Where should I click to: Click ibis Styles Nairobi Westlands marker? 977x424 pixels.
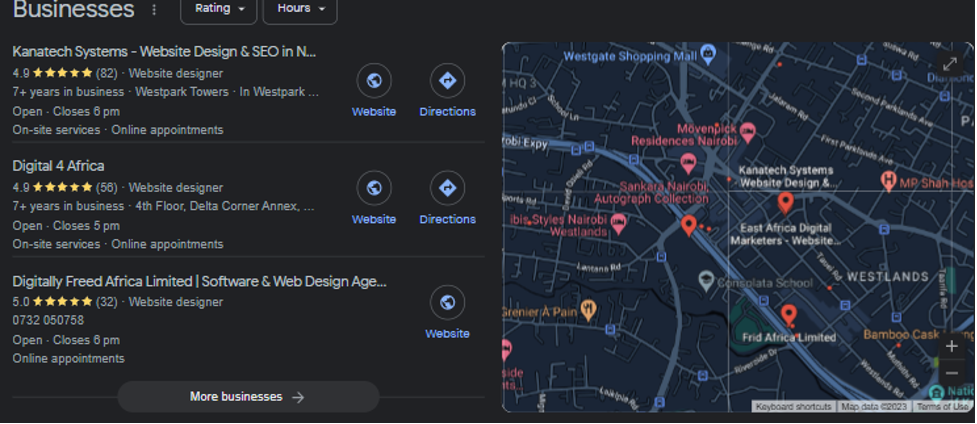tap(619, 223)
